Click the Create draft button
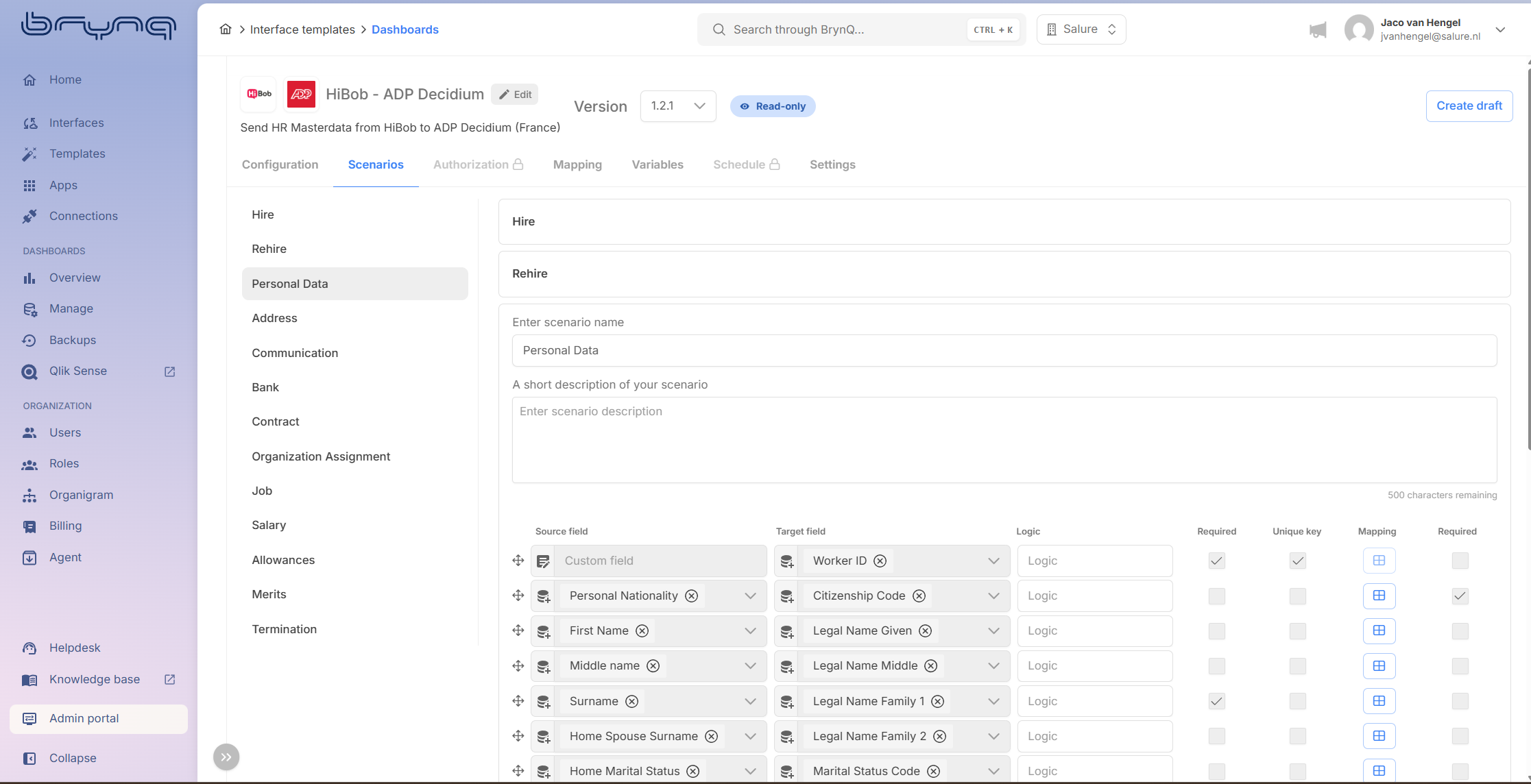This screenshot has height=784, width=1531. click(x=1469, y=106)
